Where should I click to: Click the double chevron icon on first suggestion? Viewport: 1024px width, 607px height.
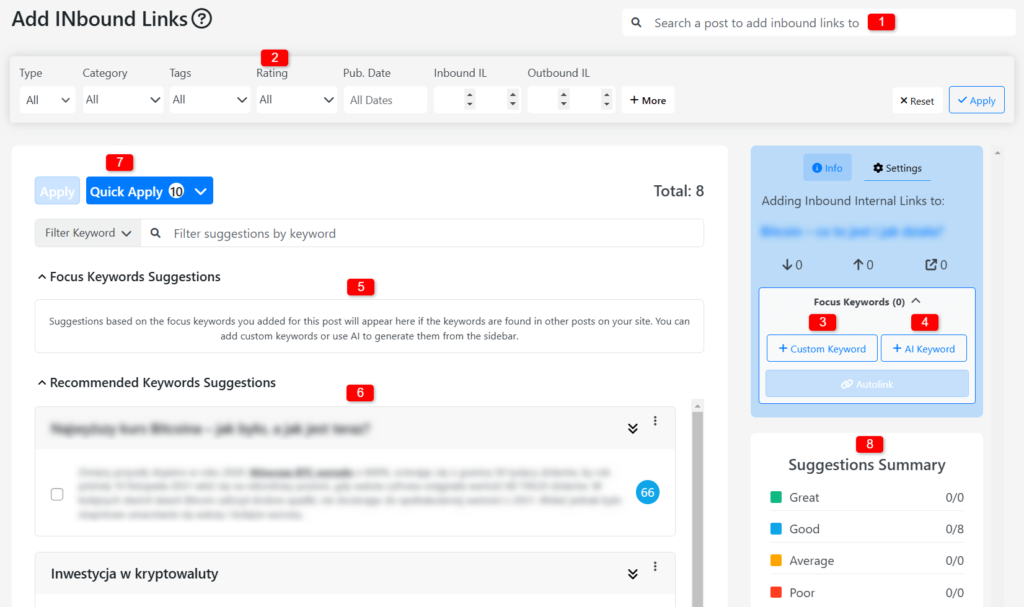click(632, 428)
